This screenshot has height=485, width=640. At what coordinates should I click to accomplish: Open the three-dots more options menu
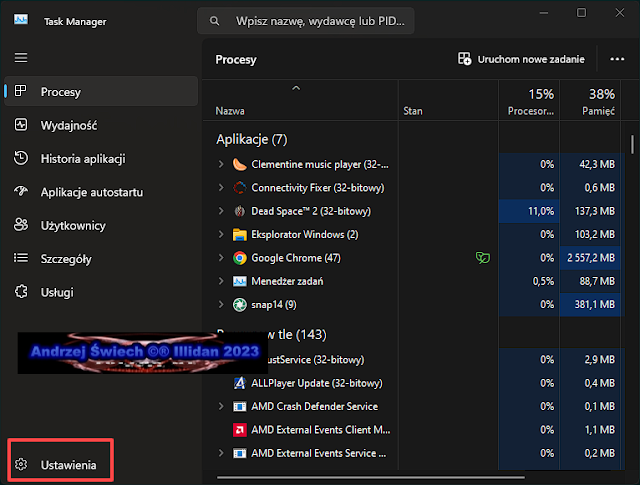[617, 59]
